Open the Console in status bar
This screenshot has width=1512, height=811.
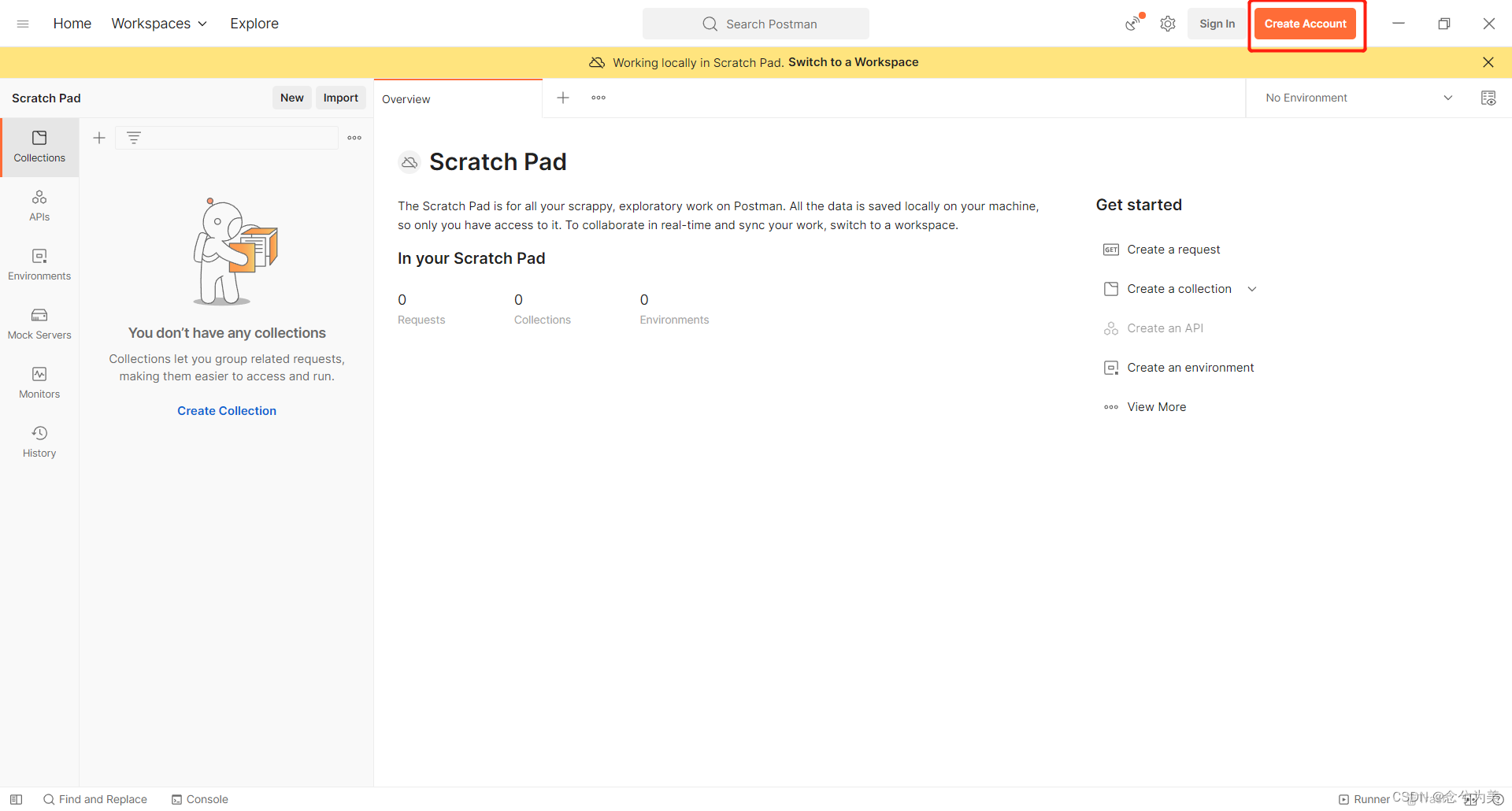(200, 799)
